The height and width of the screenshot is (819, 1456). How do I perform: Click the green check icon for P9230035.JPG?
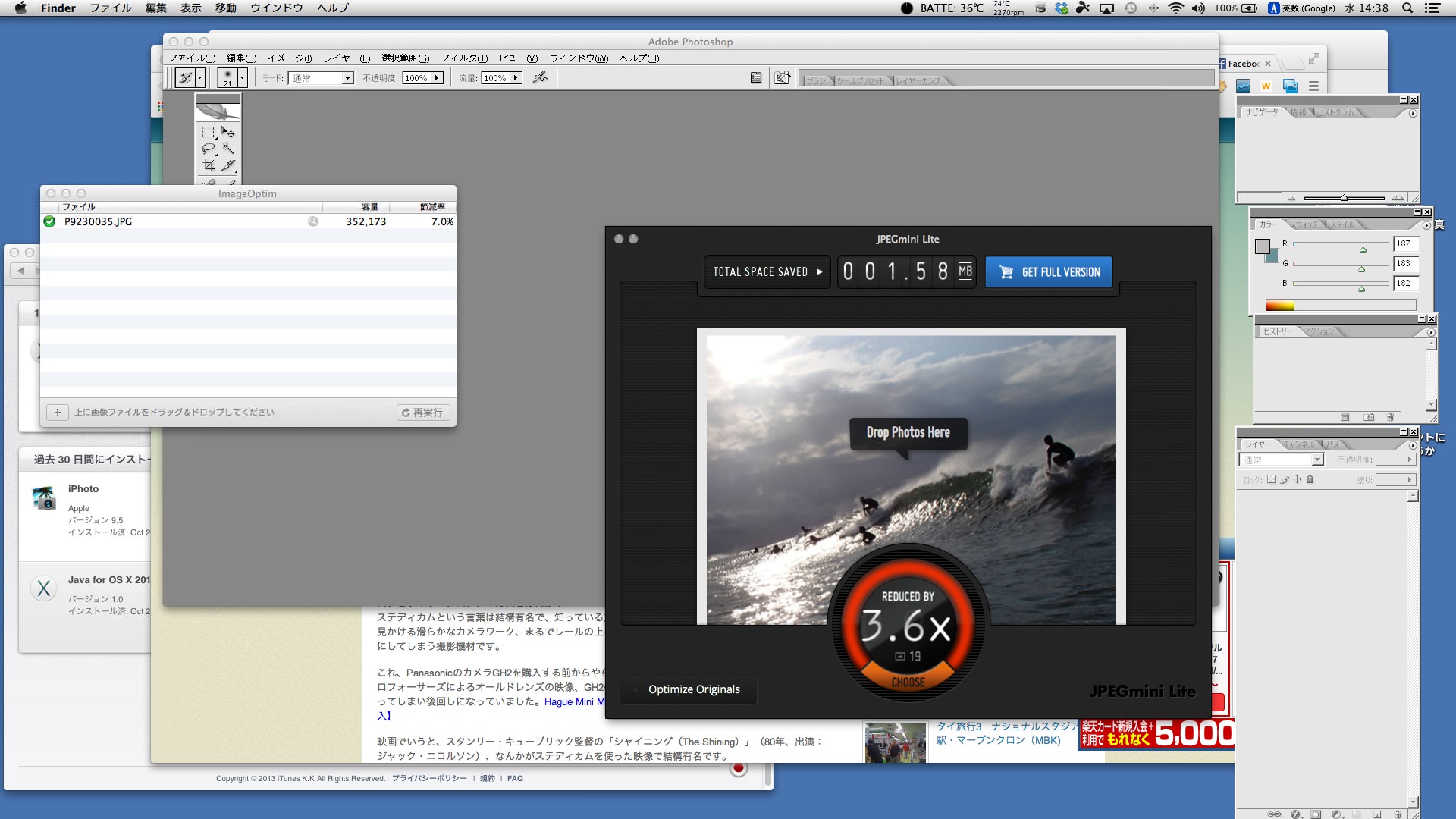click(49, 221)
